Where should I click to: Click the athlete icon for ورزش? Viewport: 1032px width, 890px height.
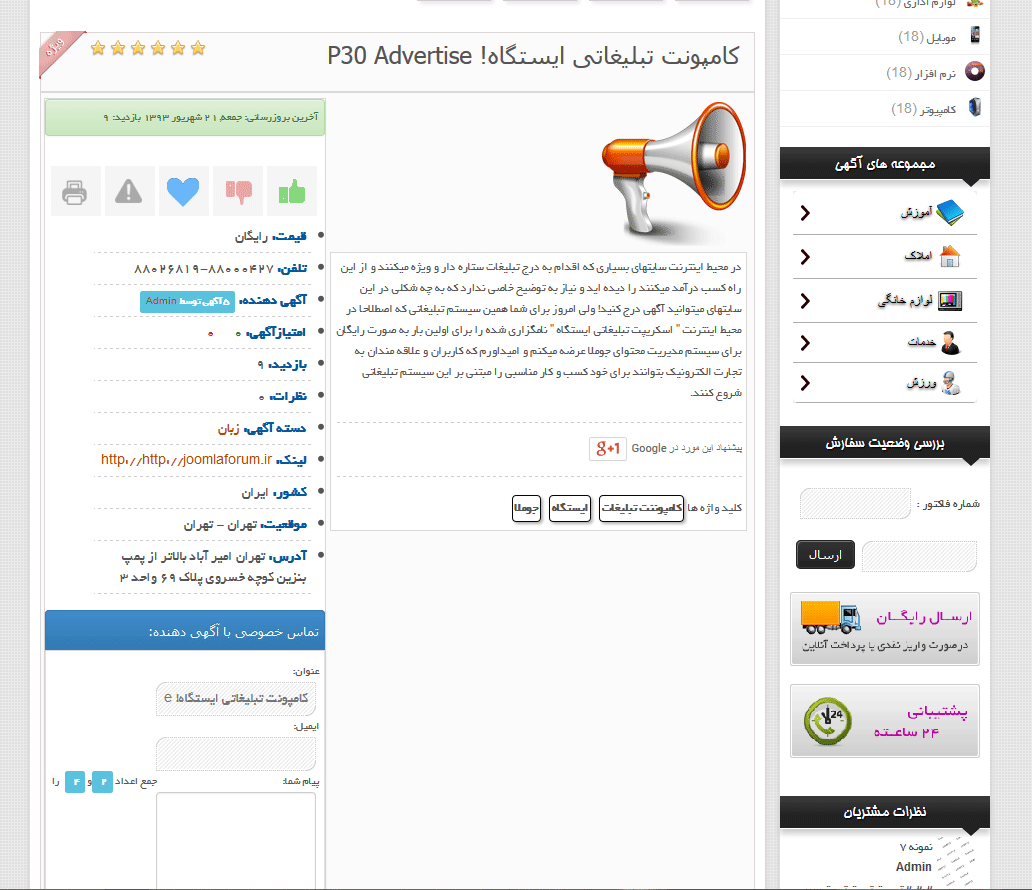pyautogui.click(x=950, y=383)
